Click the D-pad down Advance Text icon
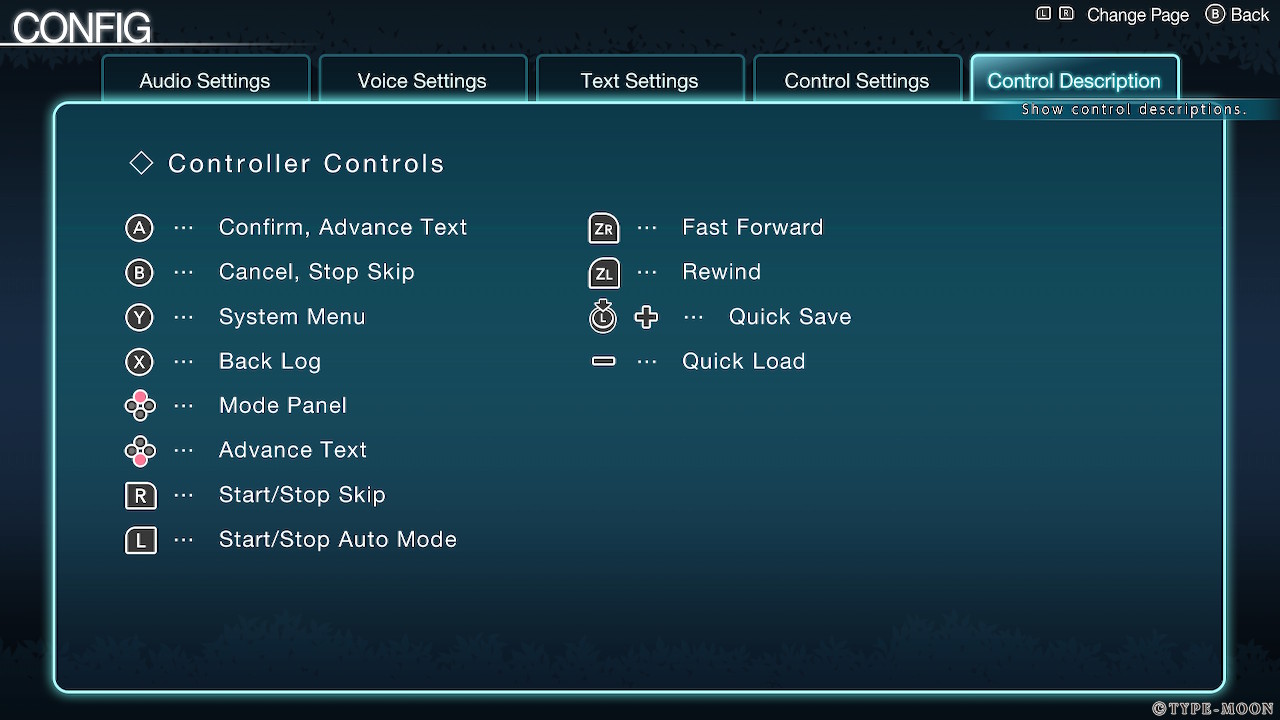This screenshot has height=720, width=1280. [x=139, y=451]
